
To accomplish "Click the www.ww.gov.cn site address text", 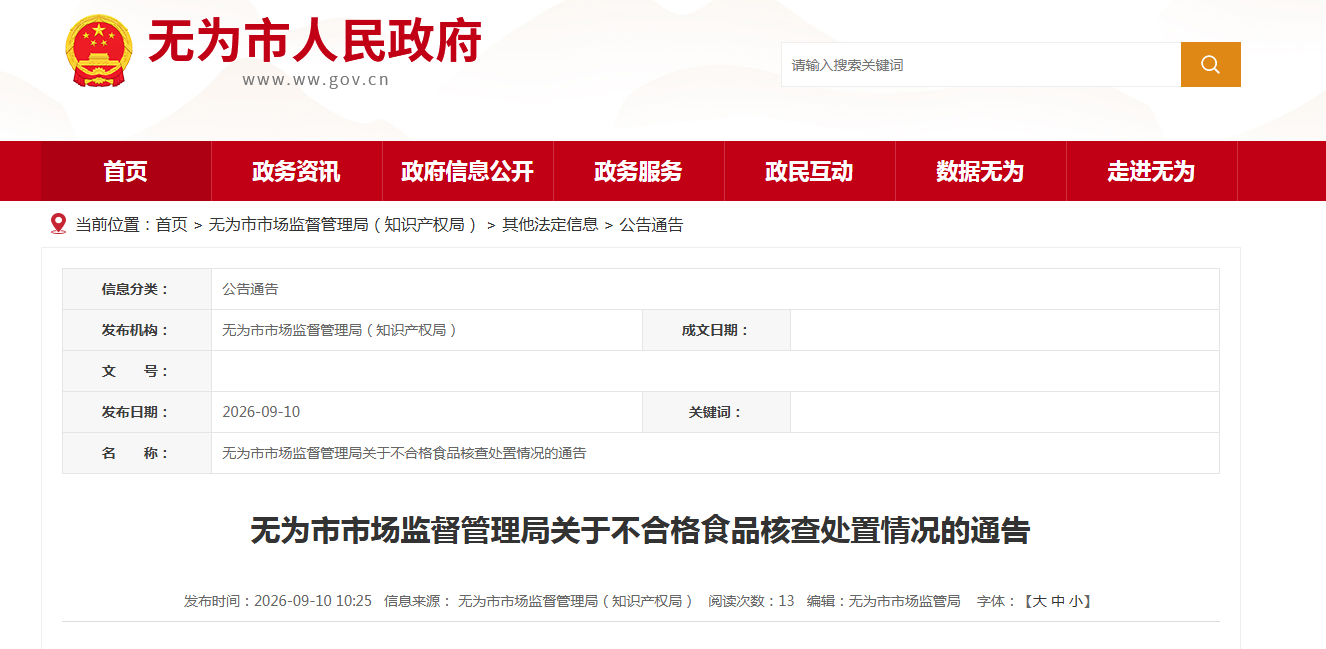I will 316,80.
